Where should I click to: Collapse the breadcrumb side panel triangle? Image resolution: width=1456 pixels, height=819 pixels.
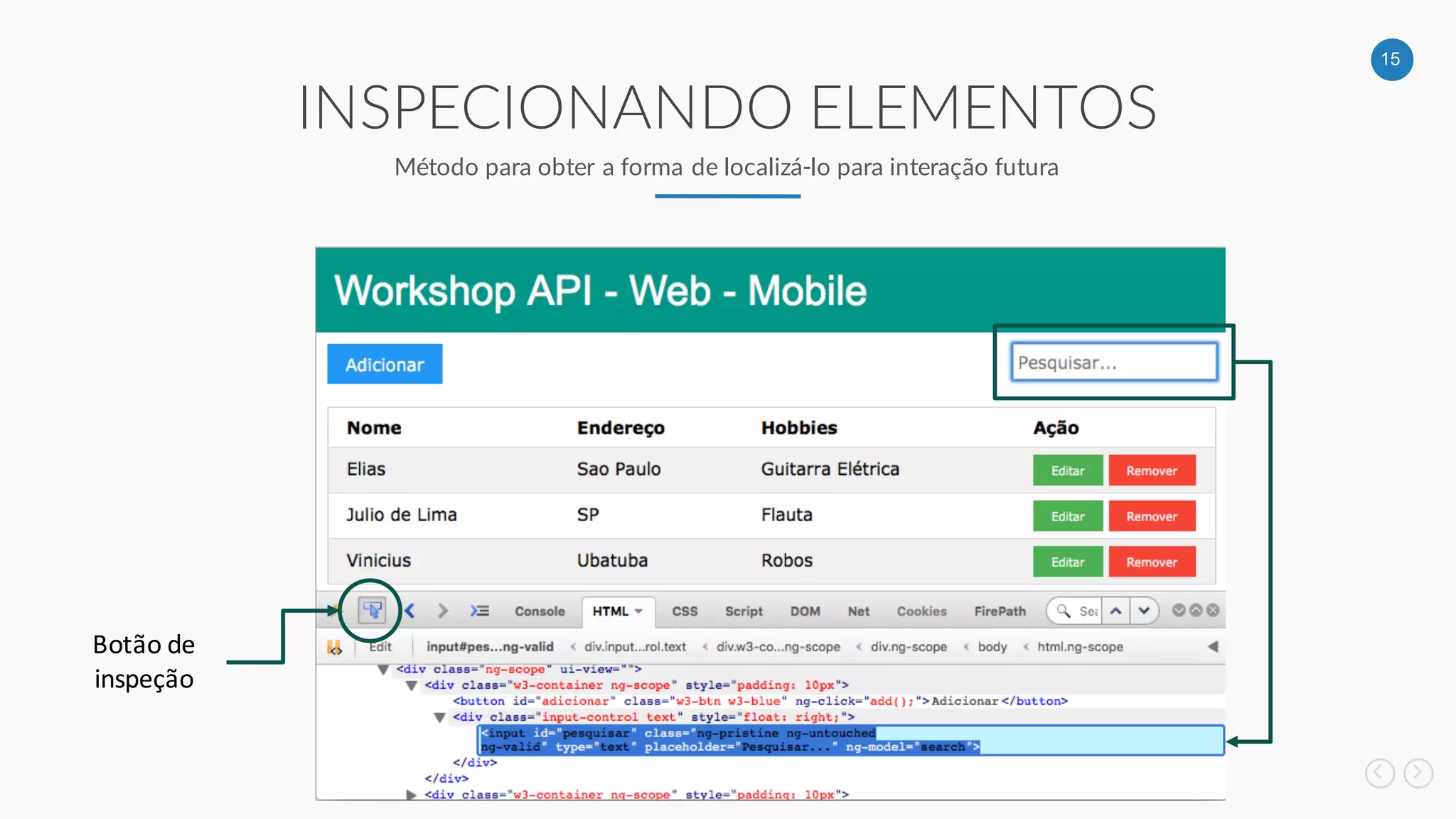tap(1213, 647)
